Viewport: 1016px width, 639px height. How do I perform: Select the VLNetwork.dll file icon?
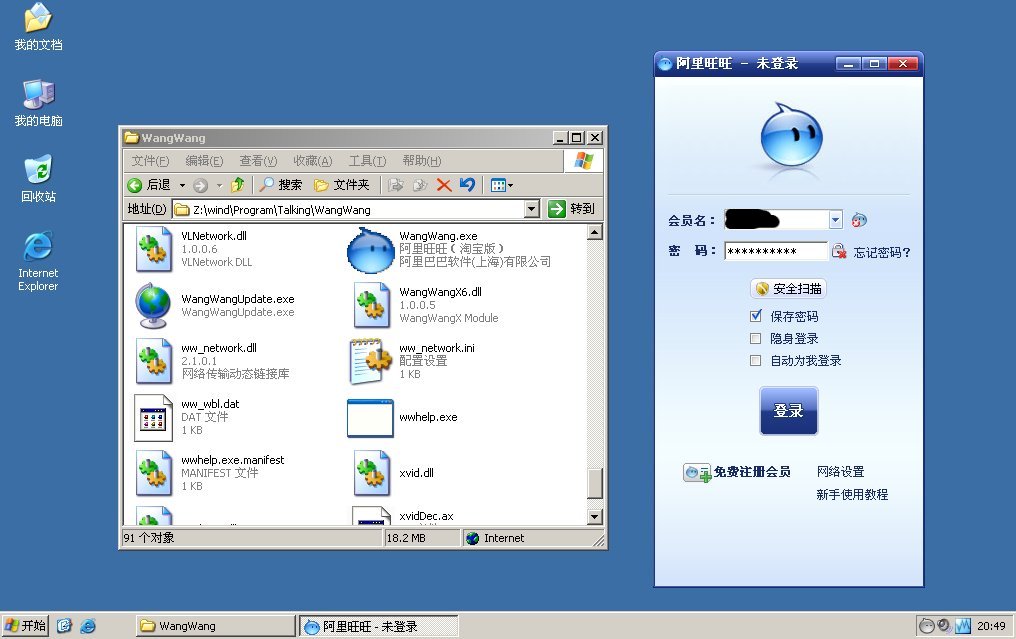pyautogui.click(x=154, y=250)
